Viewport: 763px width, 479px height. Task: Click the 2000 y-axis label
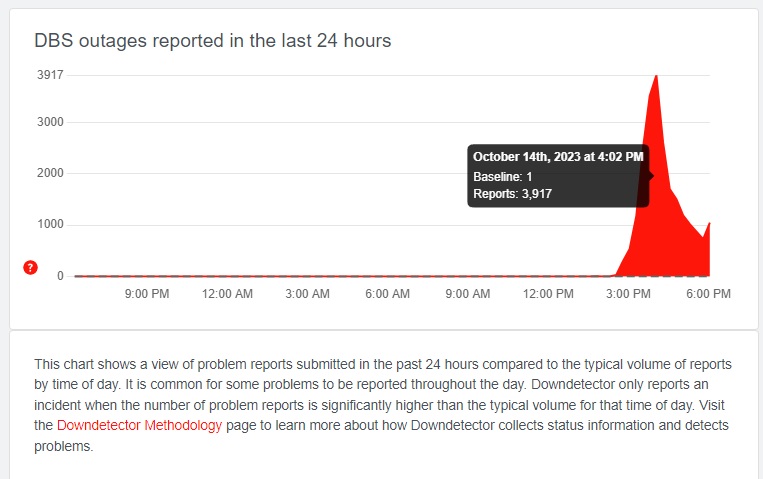50,173
